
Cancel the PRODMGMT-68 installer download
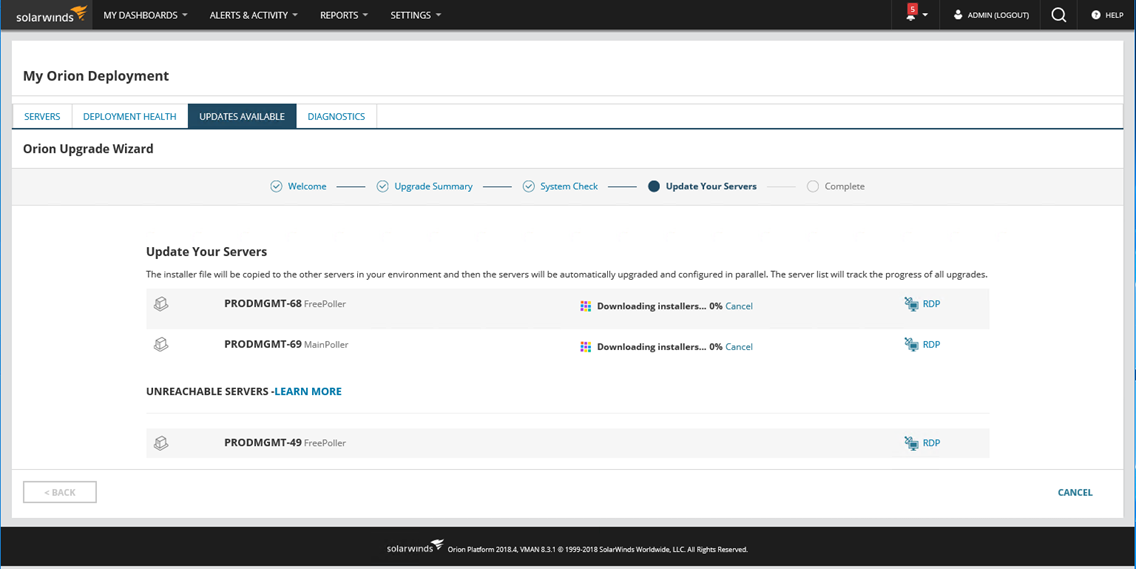click(739, 306)
